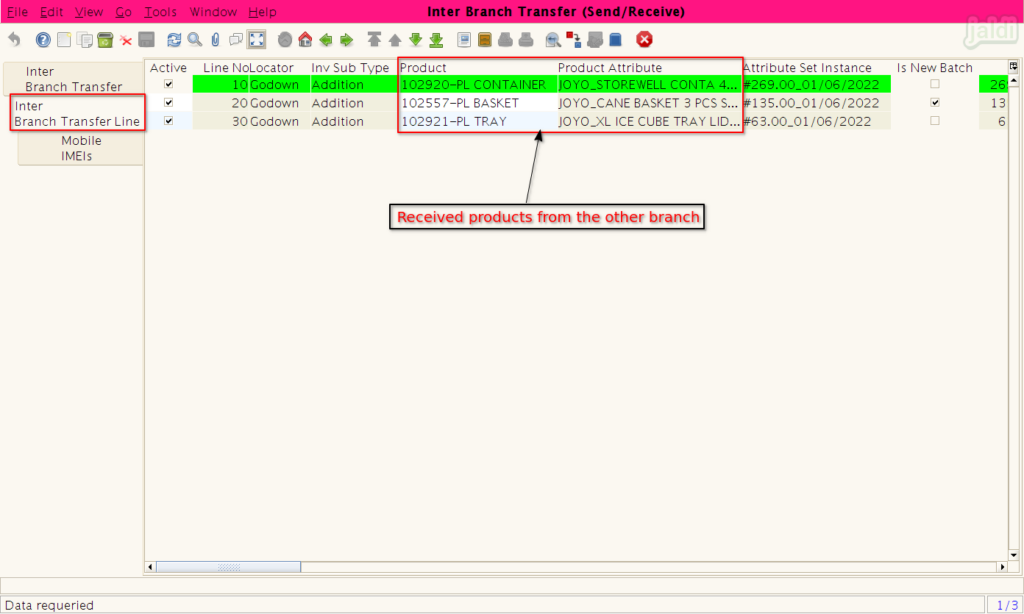Open the Chat speech bubble icon
This screenshot has height=614, width=1024.
tap(236, 40)
